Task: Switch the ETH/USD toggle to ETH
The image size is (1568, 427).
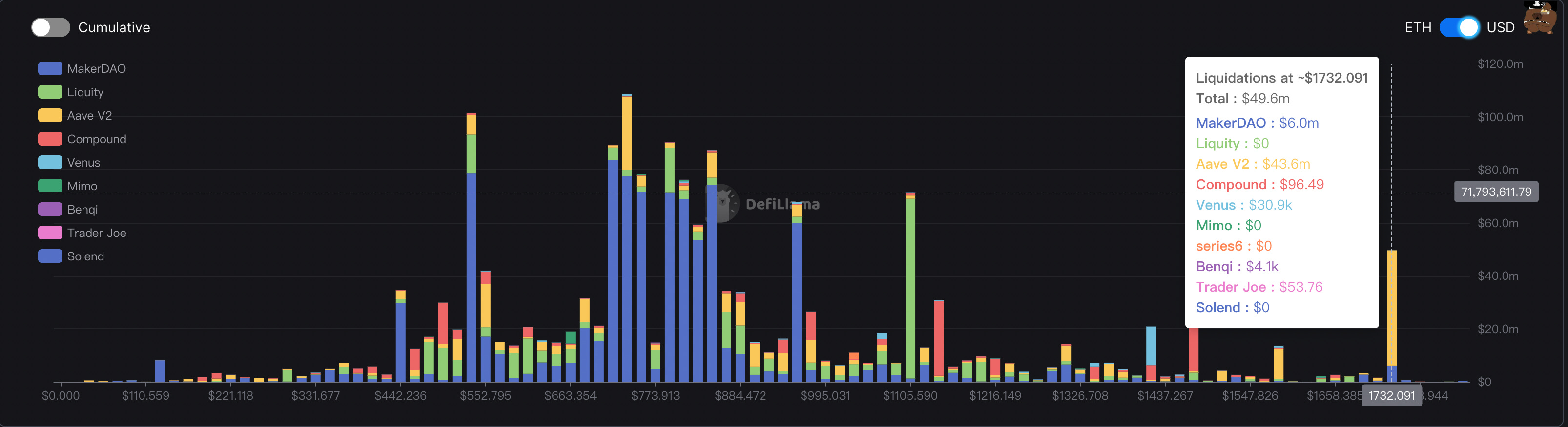Action: pyautogui.click(x=1459, y=27)
